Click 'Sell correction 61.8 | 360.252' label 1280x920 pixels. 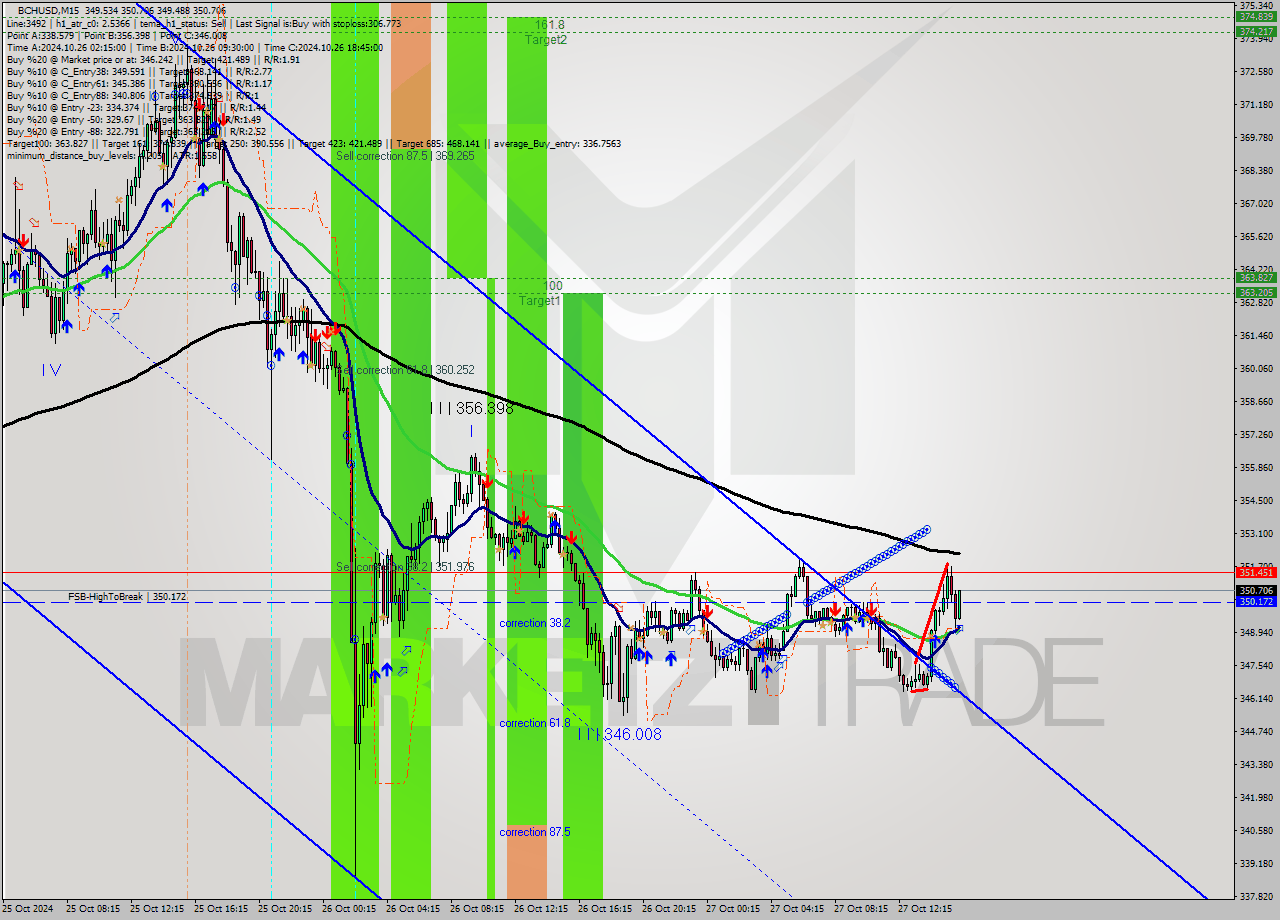point(405,370)
